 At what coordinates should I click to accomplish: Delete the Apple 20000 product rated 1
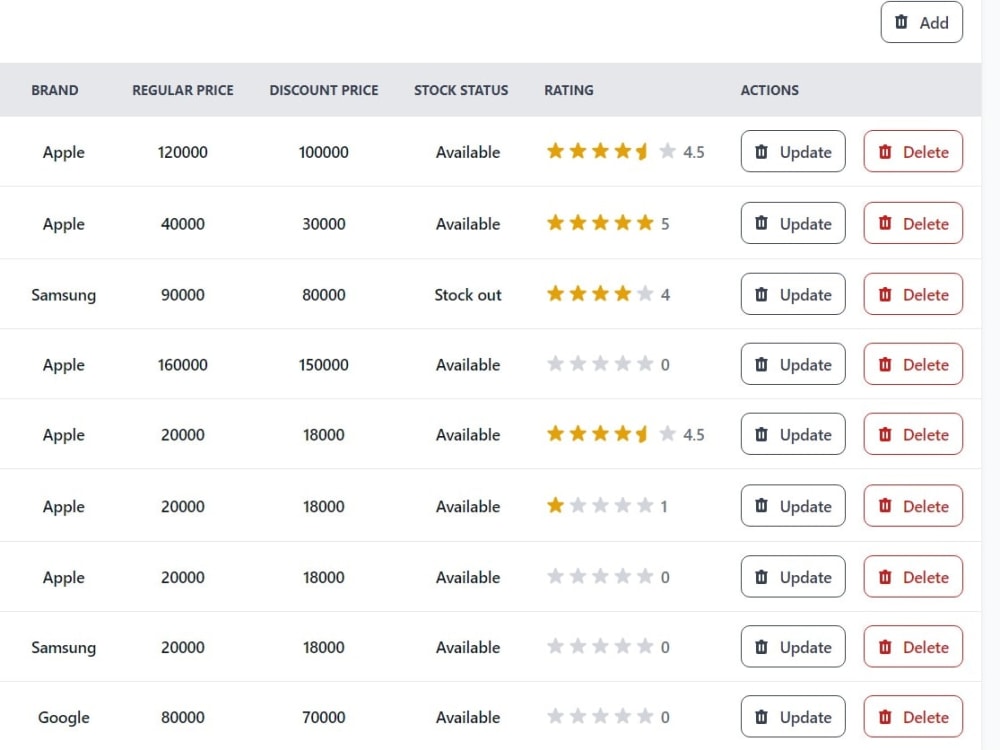[913, 506]
